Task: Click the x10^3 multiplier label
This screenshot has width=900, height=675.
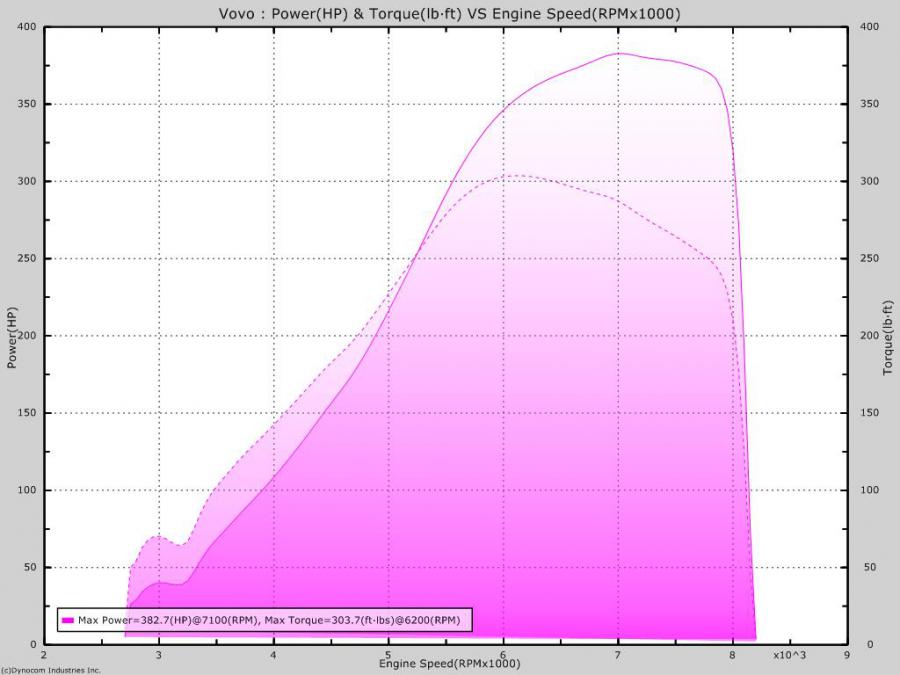Action: click(789, 656)
